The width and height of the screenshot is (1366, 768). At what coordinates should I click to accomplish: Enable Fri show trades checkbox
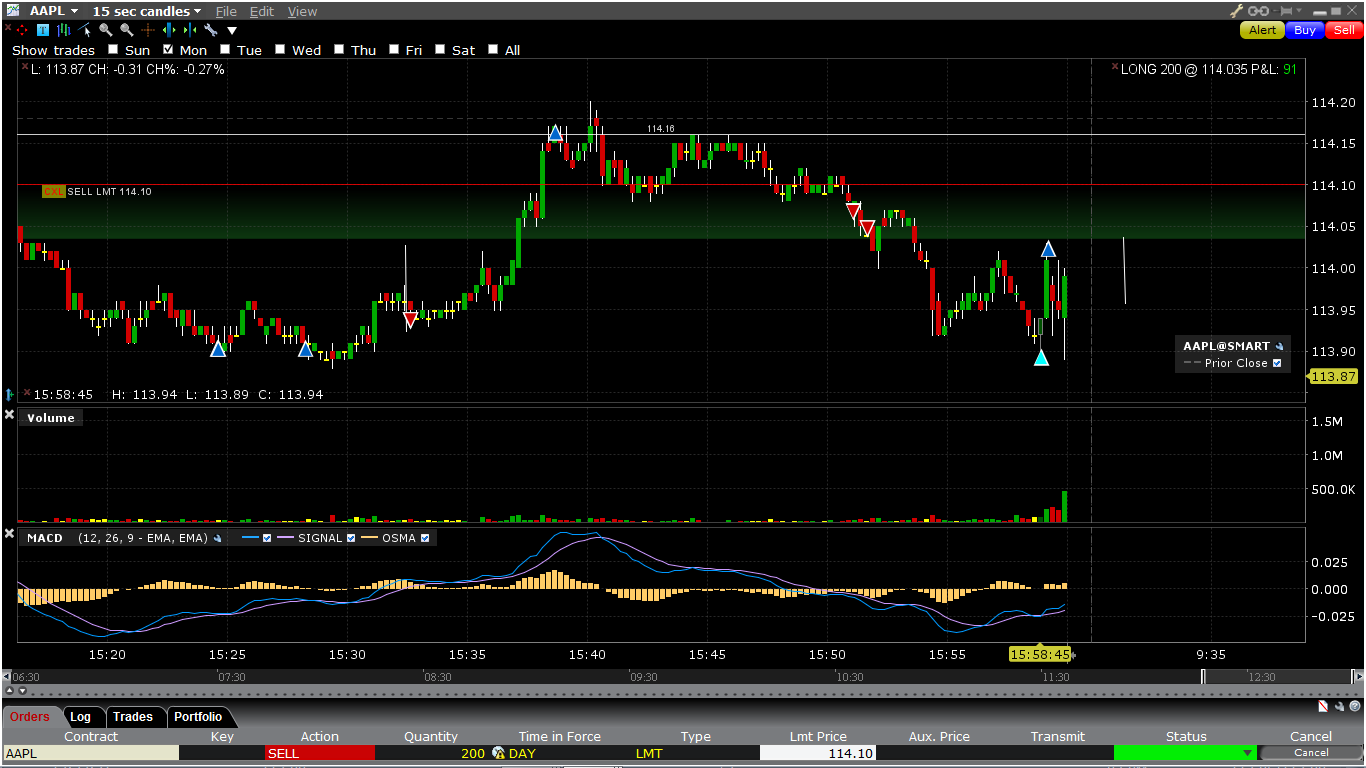click(x=393, y=49)
